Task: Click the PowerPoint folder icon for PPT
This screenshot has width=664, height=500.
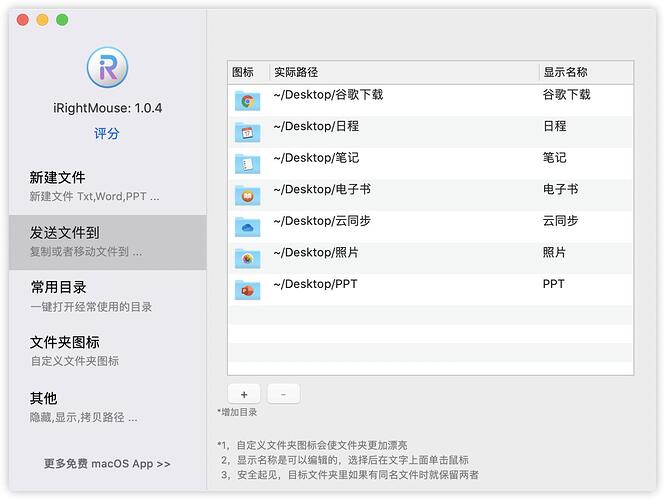Action: coord(247,290)
